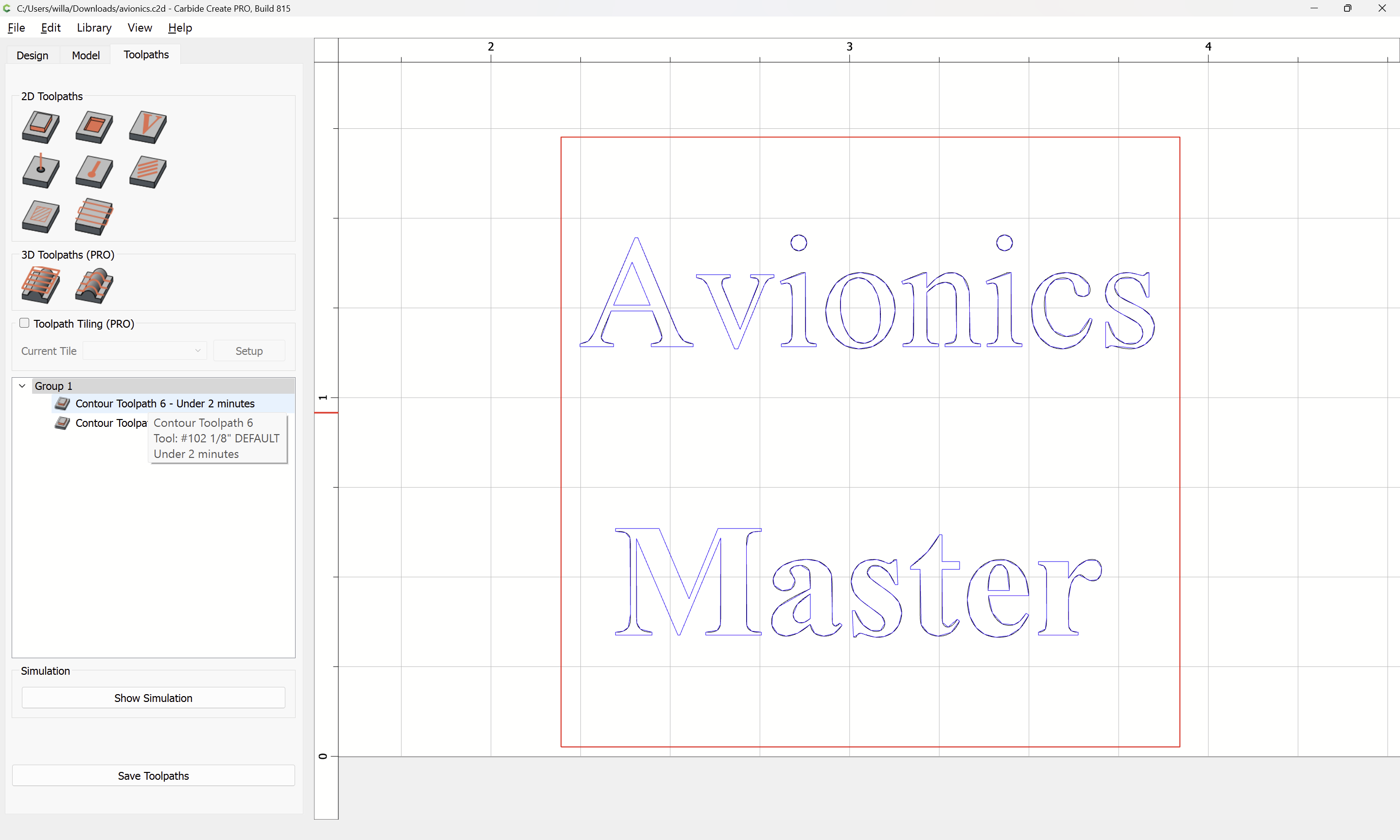Select the Engrave toolpath icon
Viewport: 1400px width, 840px height.
pyautogui.click(x=94, y=172)
